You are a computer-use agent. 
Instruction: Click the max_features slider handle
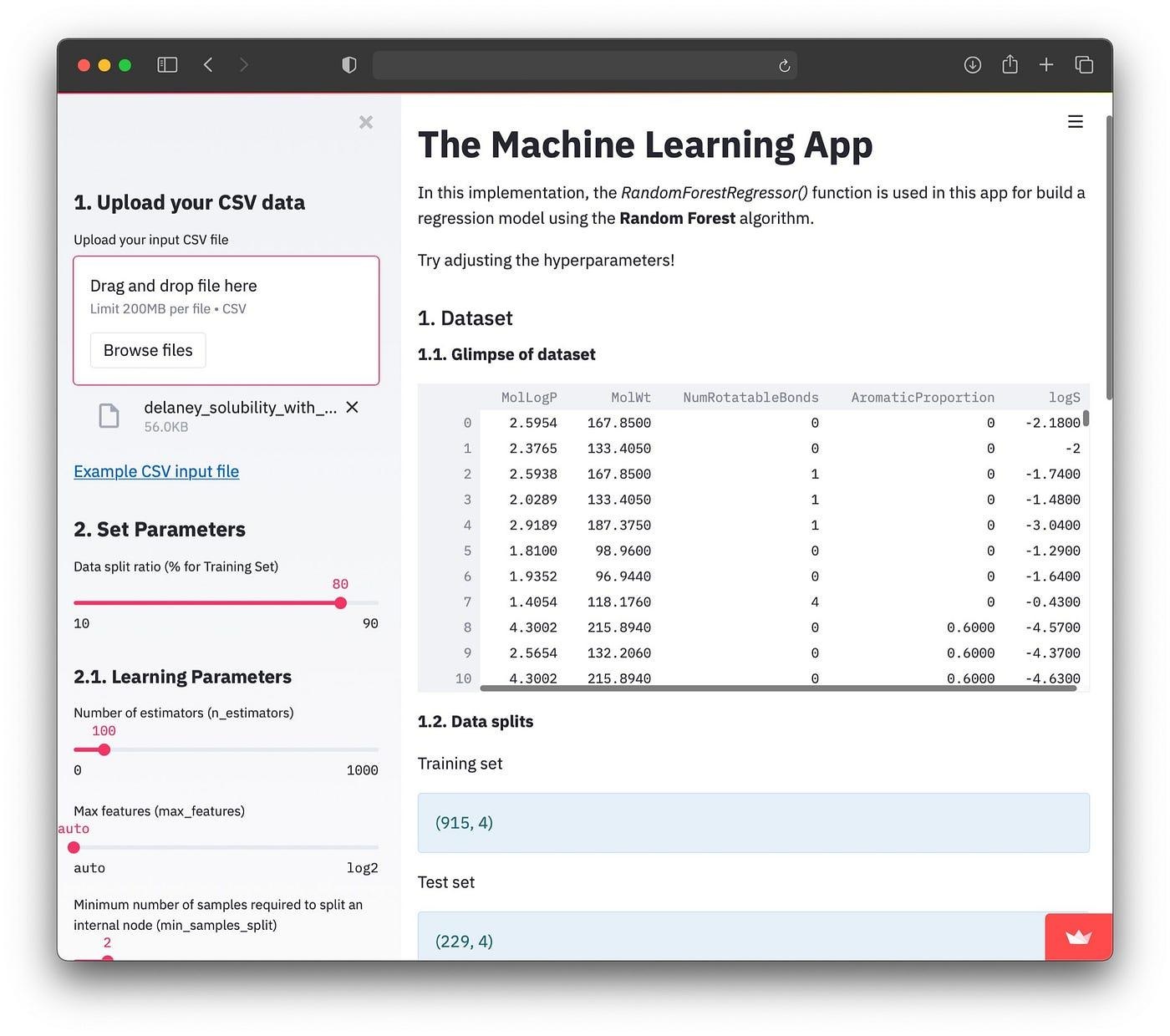(74, 847)
